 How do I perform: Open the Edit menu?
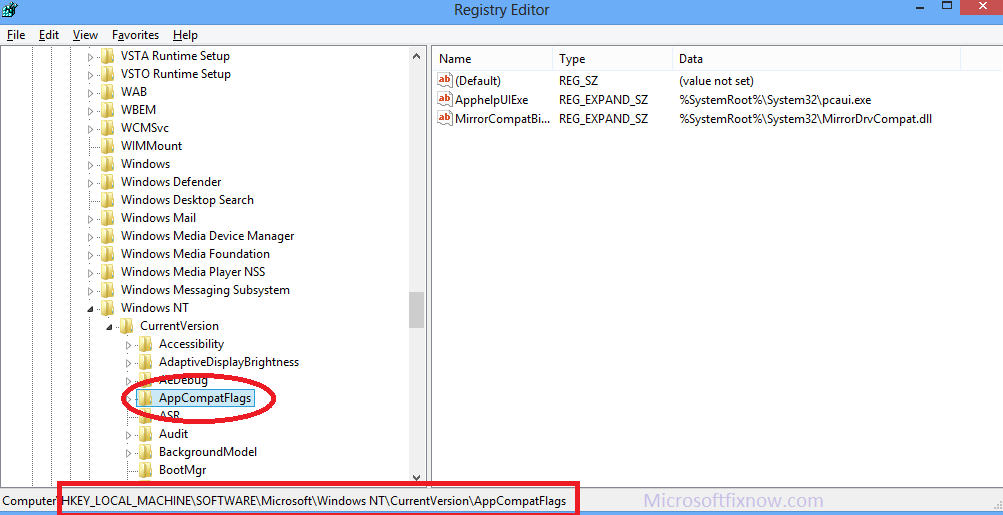[49, 35]
